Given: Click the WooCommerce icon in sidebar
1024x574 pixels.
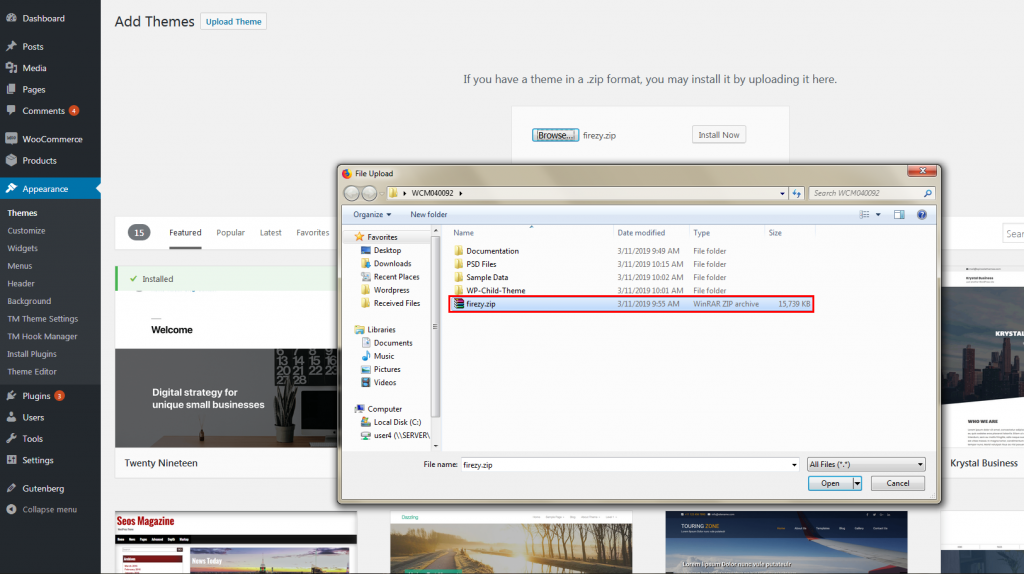Looking at the screenshot, I should pos(11,139).
